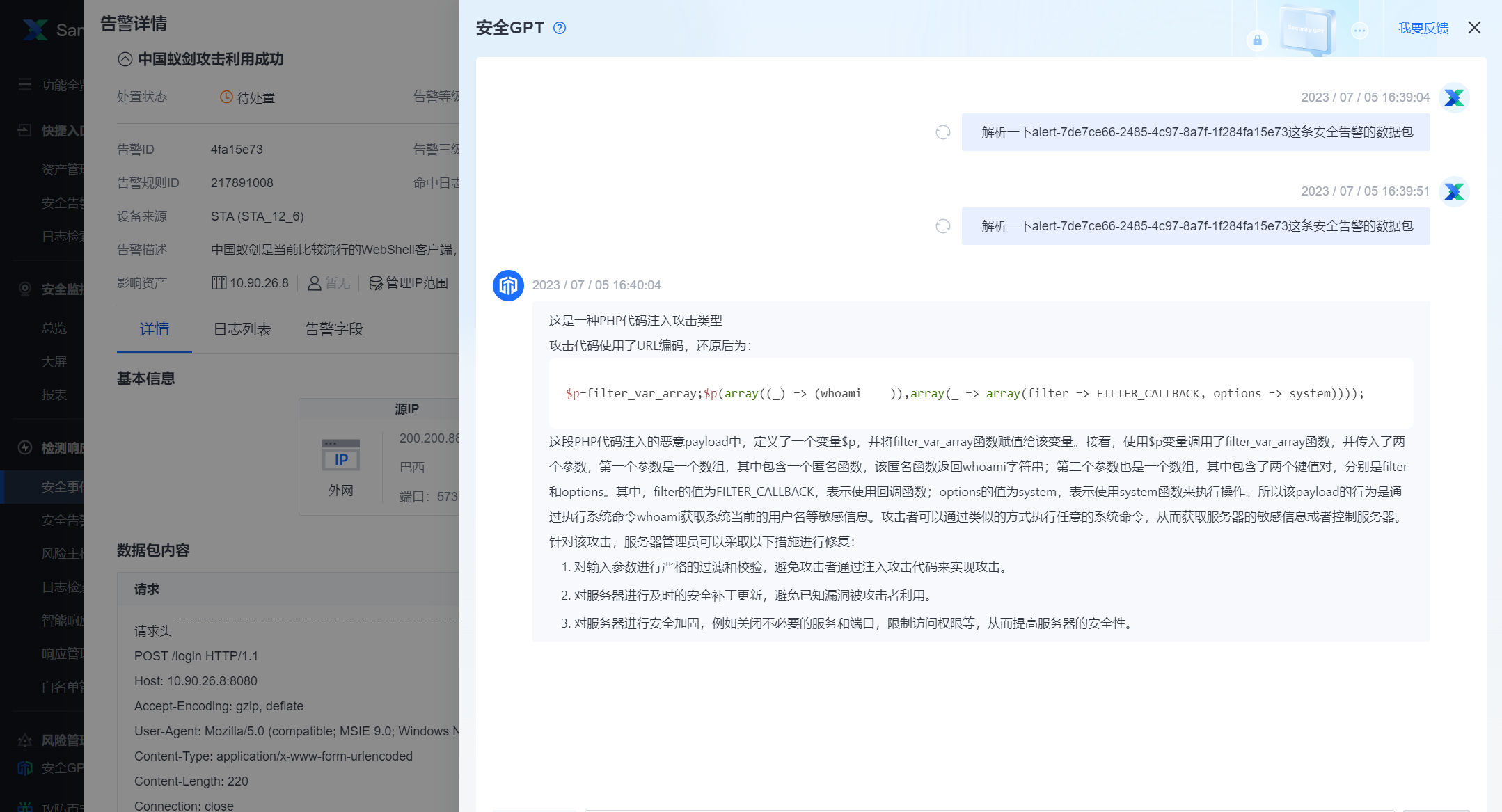Click the user icon next to 暂无
The image size is (1502, 812).
pyautogui.click(x=314, y=282)
